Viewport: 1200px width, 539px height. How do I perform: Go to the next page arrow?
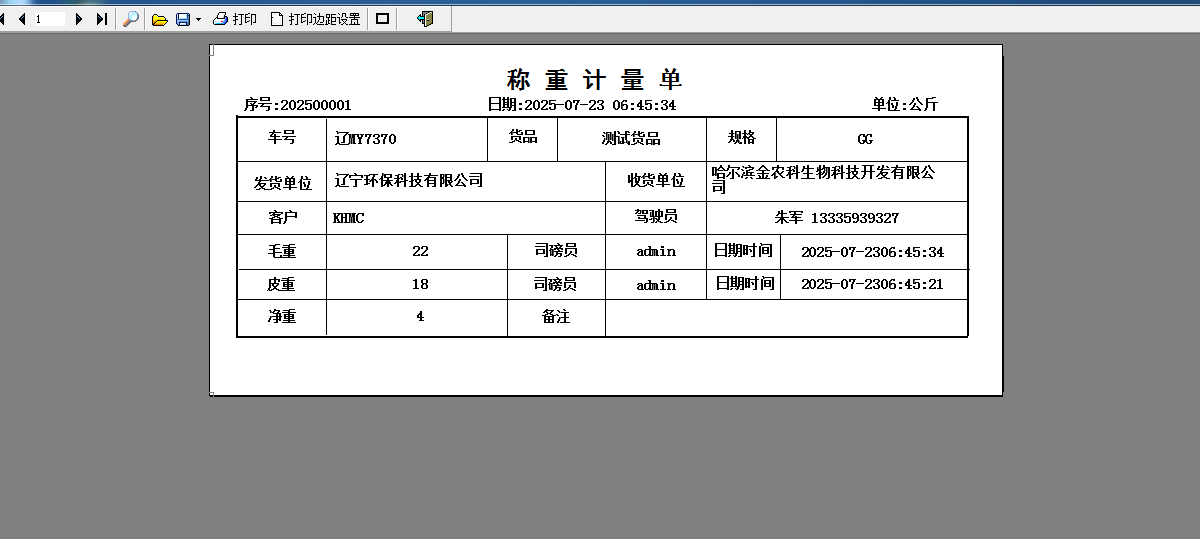79,19
